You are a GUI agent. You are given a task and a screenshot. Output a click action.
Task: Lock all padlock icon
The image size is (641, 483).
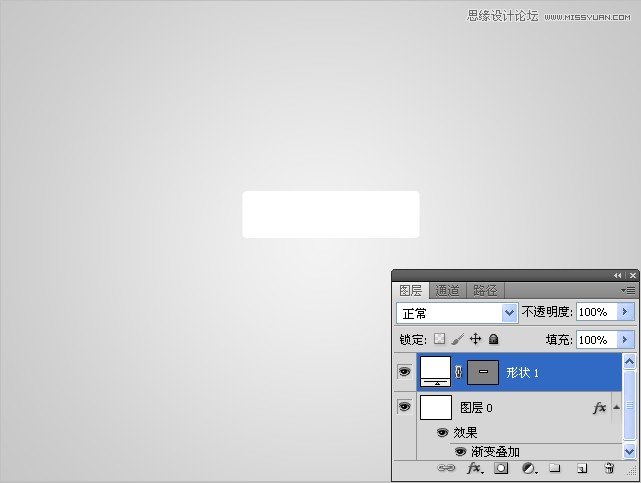click(493, 339)
